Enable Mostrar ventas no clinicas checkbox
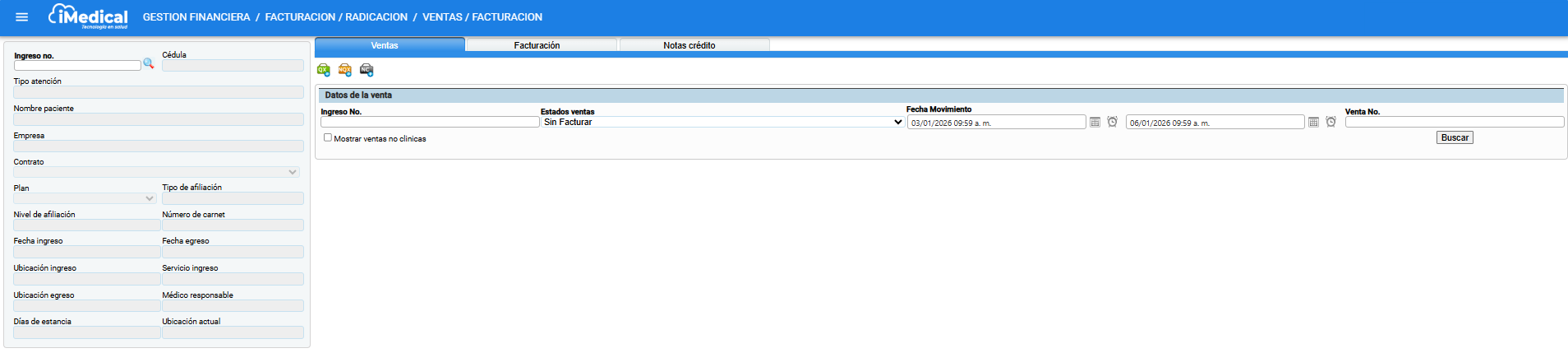 (x=328, y=137)
